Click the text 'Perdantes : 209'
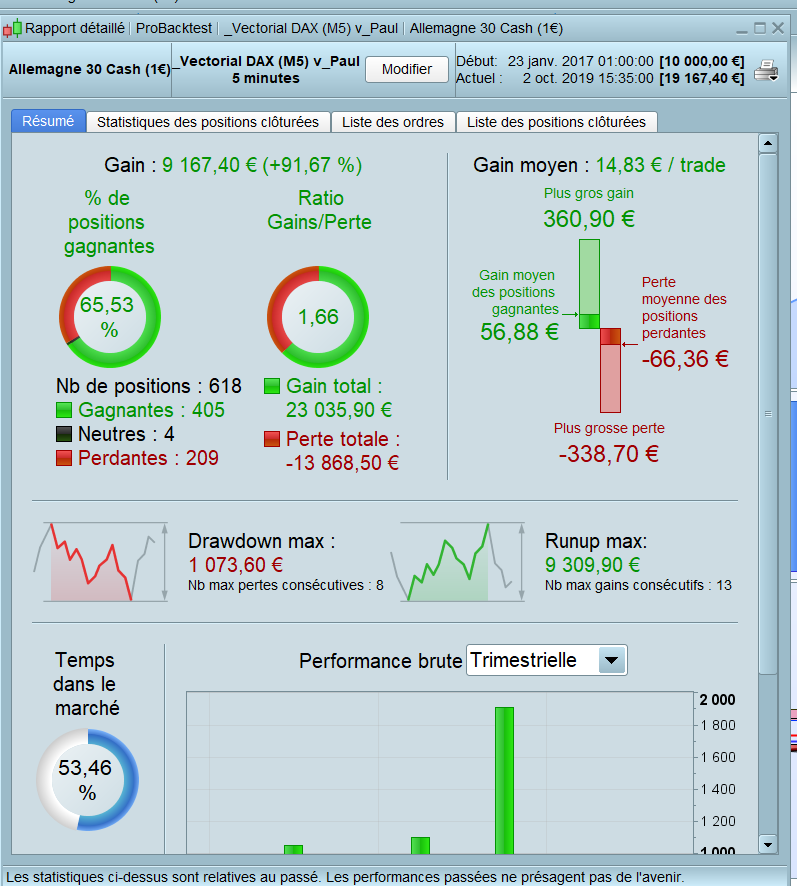The image size is (797, 886). (148, 458)
